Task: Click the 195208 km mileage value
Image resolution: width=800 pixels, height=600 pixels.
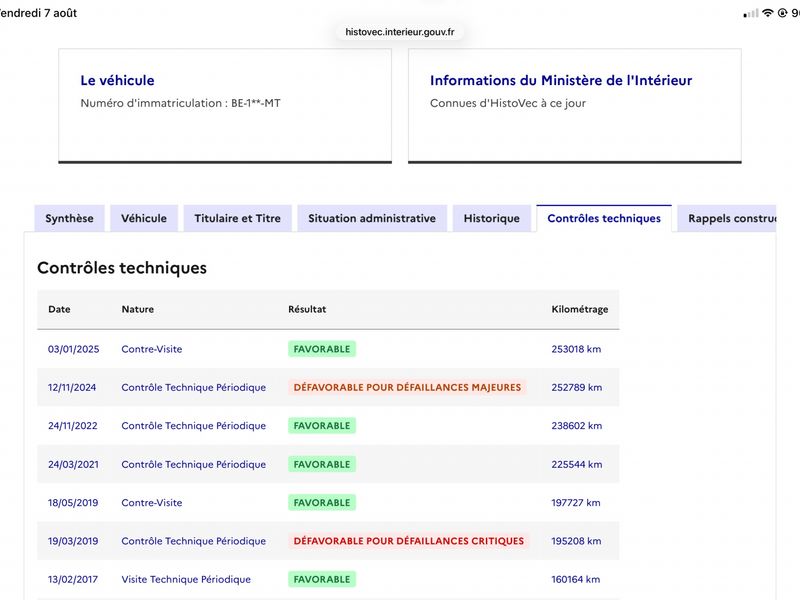Action: coord(576,541)
